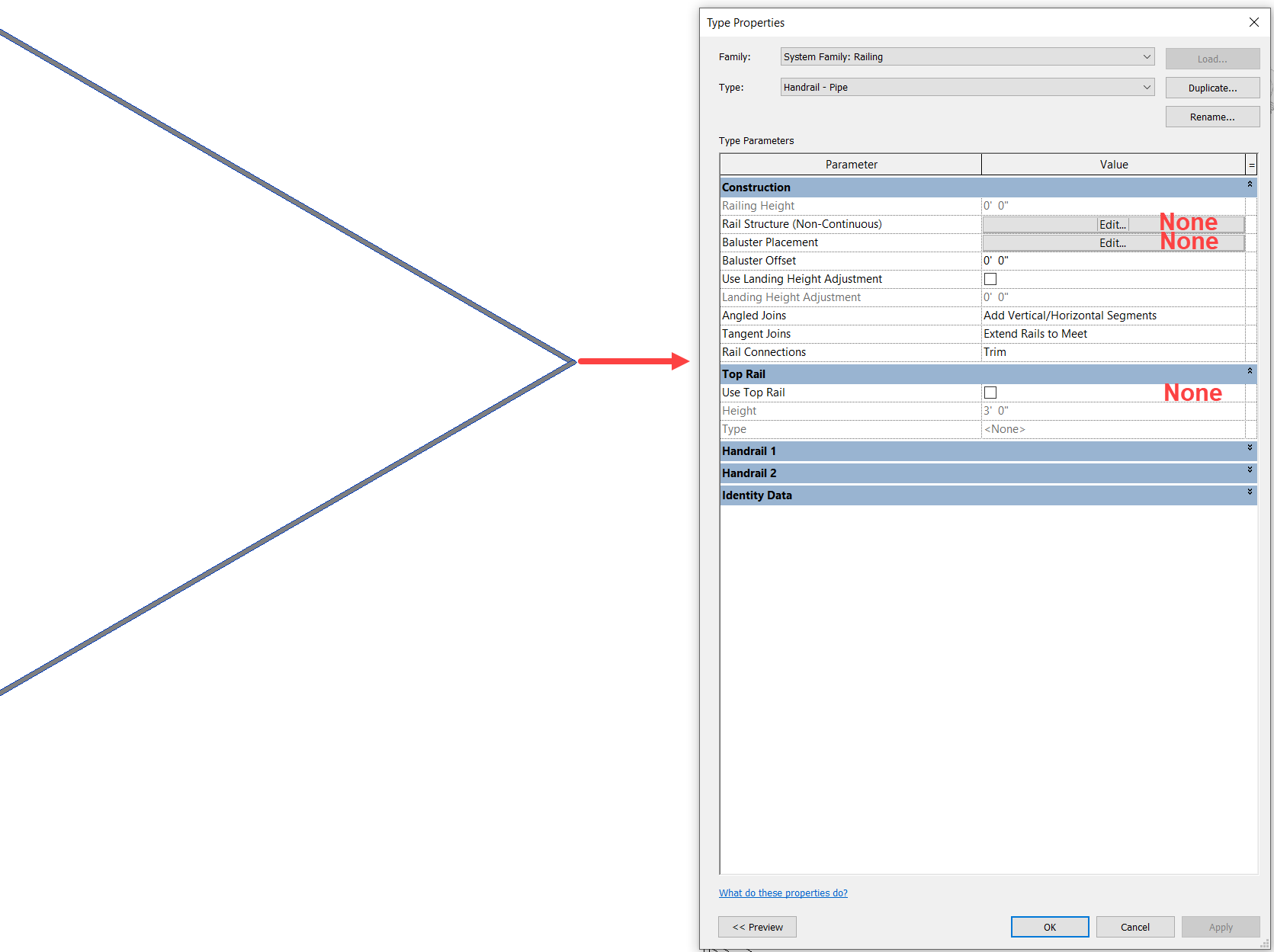This screenshot has height=952, width=1274.
Task: Collapse the Top Rail section
Action: (1249, 372)
